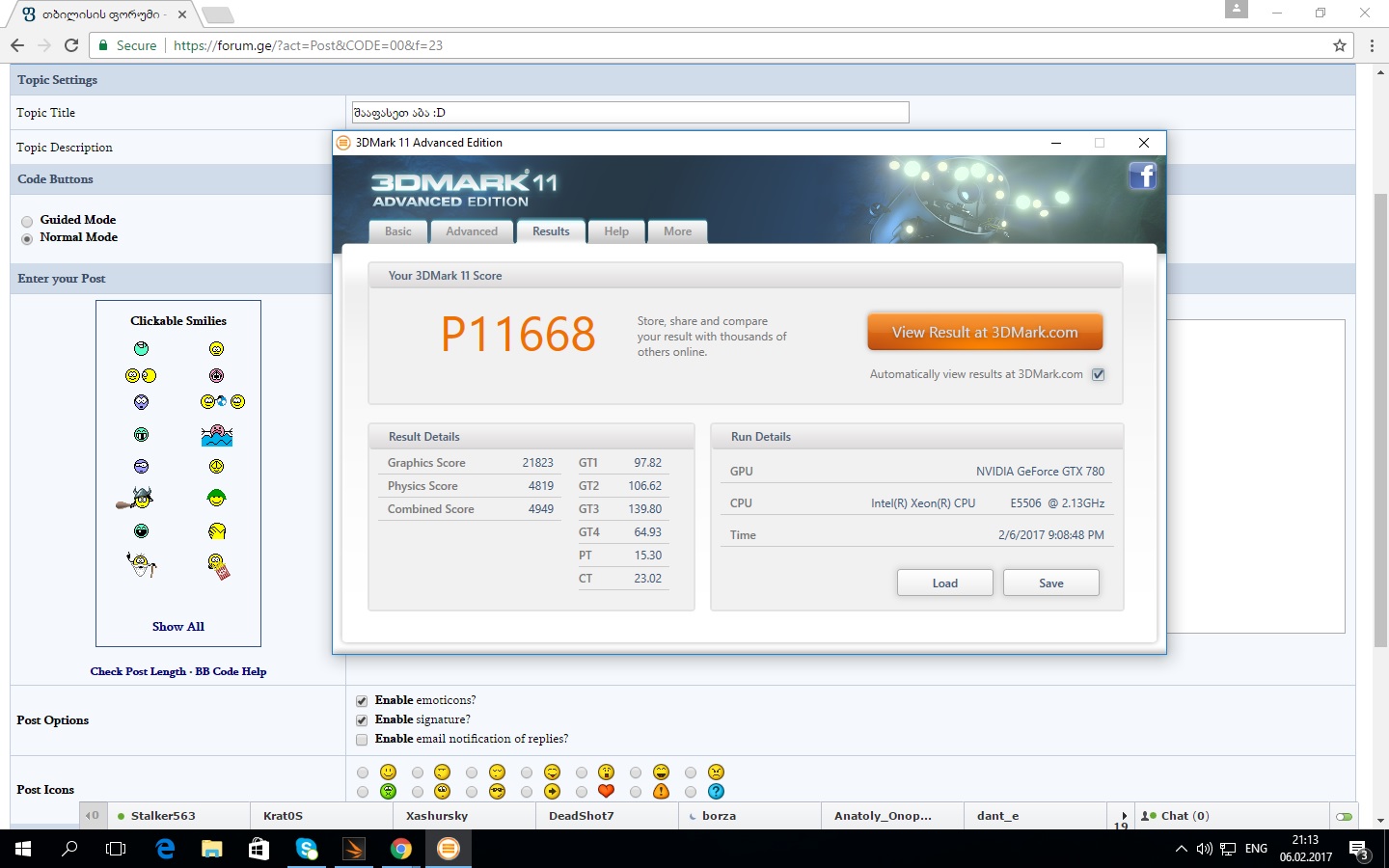Insert the facepalm smiley
The image size is (1389, 868).
point(217,530)
